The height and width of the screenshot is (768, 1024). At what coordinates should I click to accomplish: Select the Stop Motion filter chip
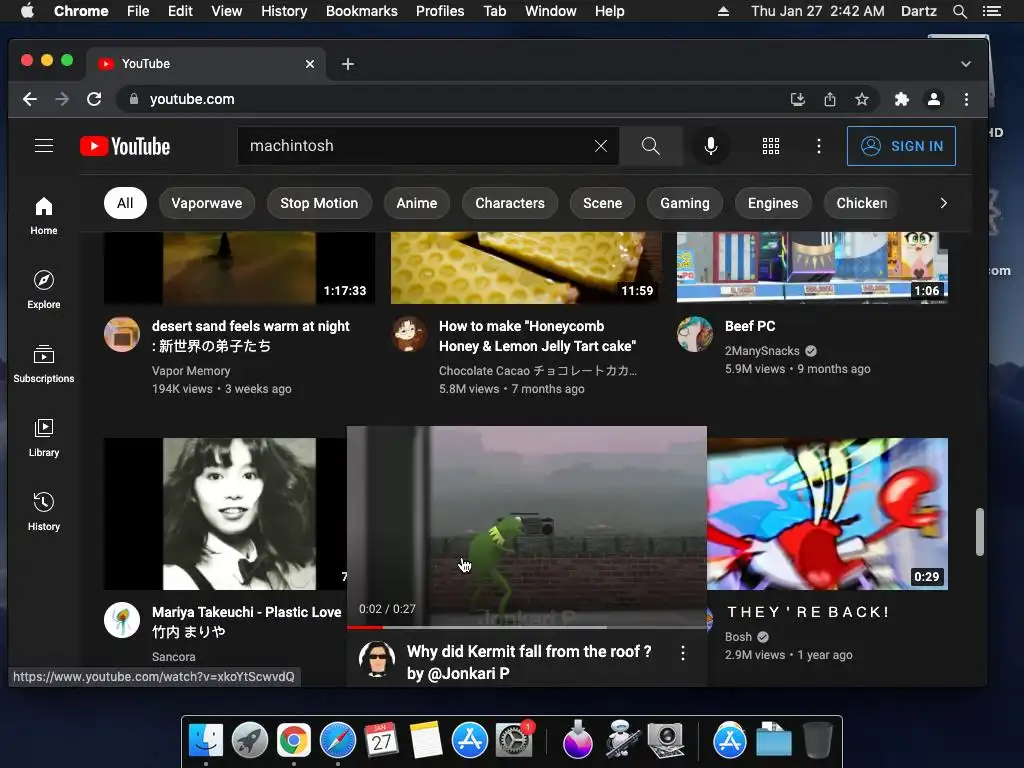[319, 203]
